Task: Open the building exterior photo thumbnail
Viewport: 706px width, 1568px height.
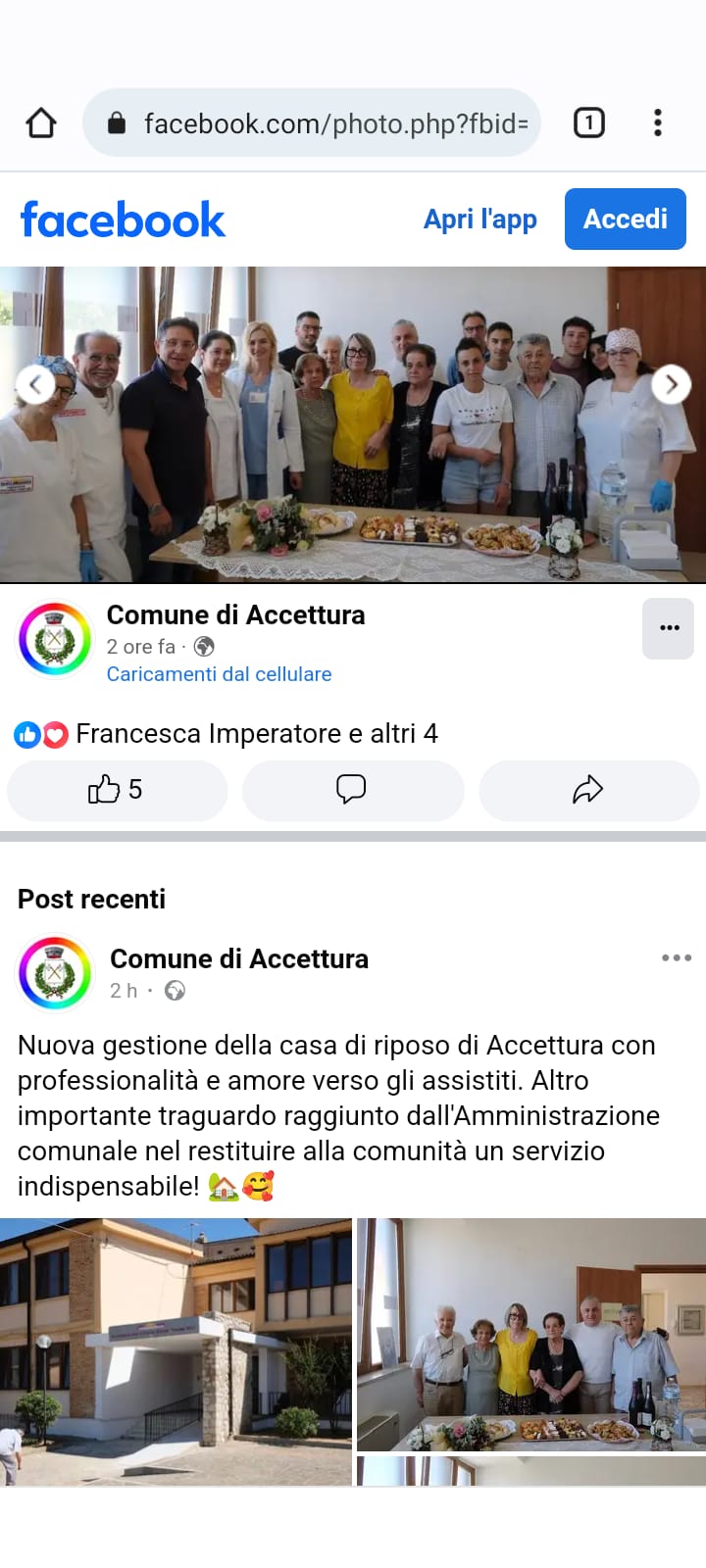Action: (x=176, y=1352)
